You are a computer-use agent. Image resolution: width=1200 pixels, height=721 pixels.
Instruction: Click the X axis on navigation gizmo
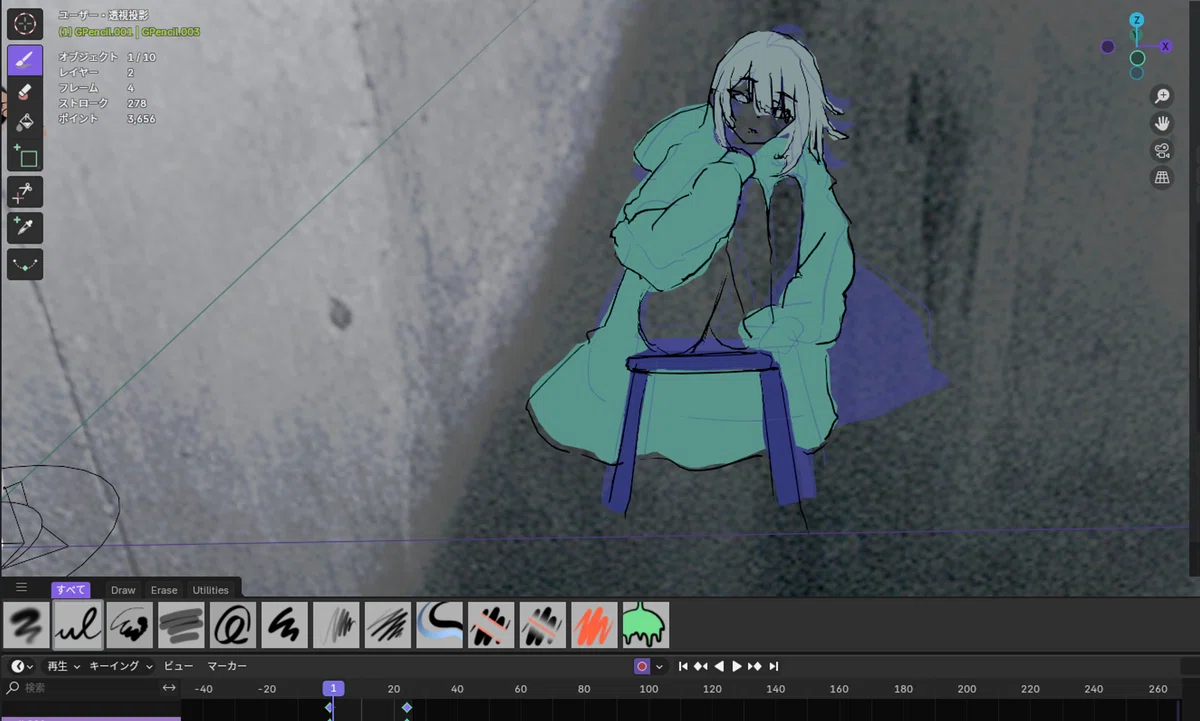click(x=1165, y=46)
